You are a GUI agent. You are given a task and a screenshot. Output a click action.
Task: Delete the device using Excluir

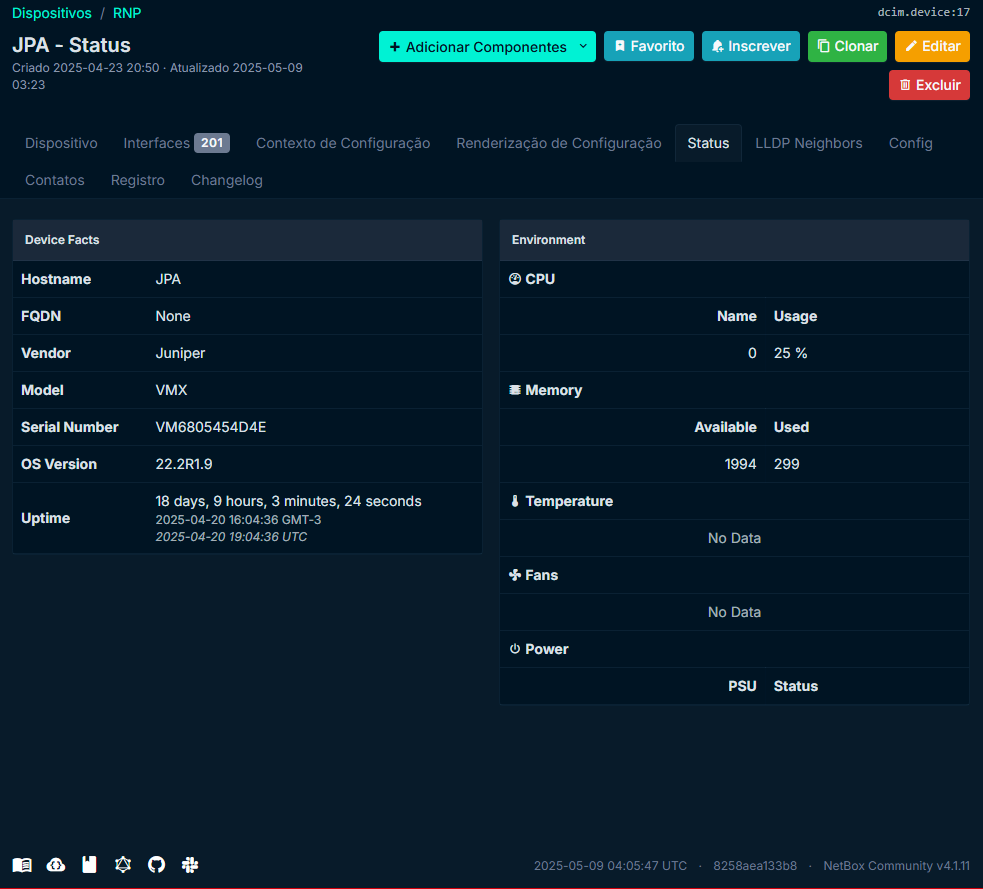pos(929,85)
